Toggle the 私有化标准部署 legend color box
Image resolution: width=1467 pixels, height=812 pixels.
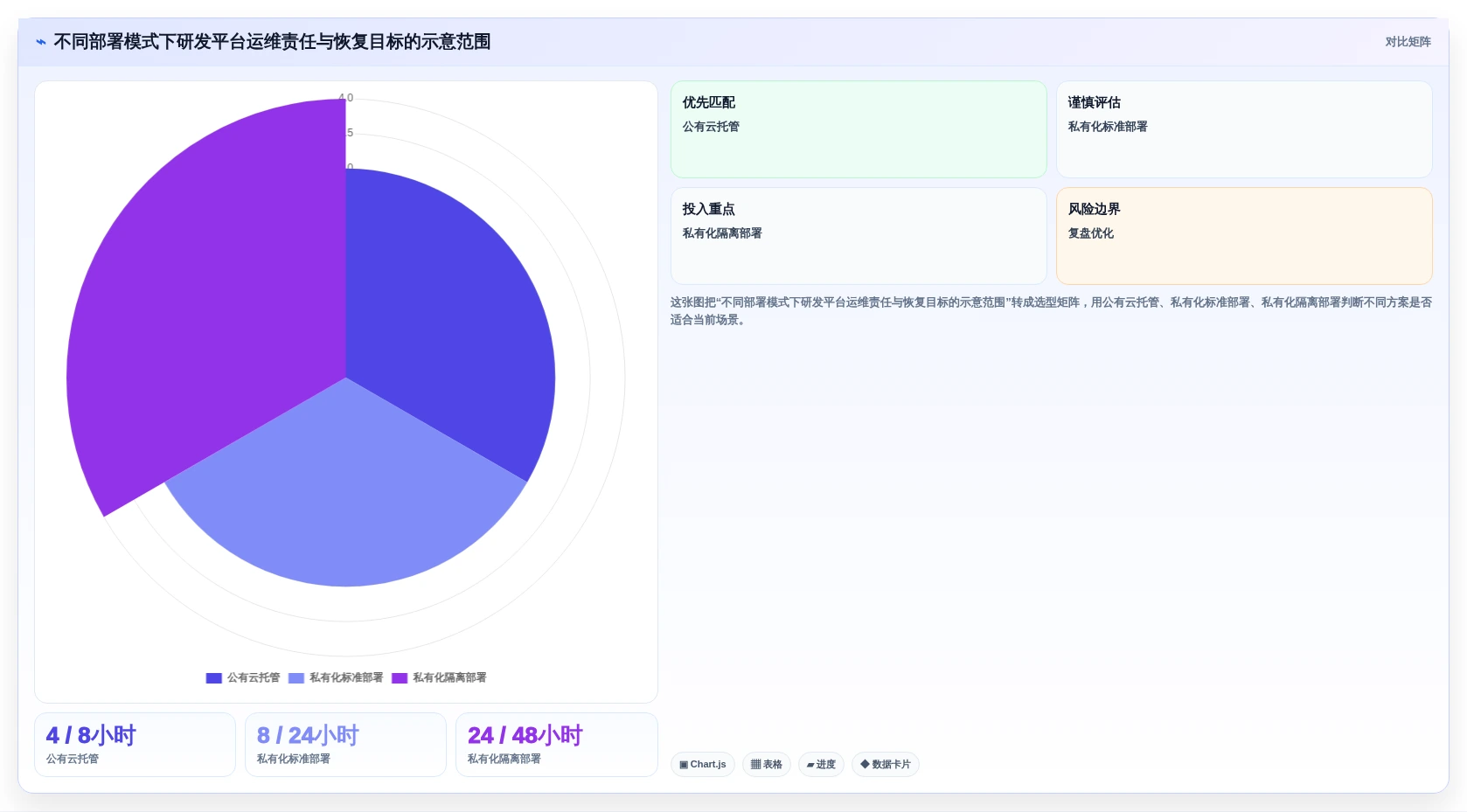click(x=296, y=678)
